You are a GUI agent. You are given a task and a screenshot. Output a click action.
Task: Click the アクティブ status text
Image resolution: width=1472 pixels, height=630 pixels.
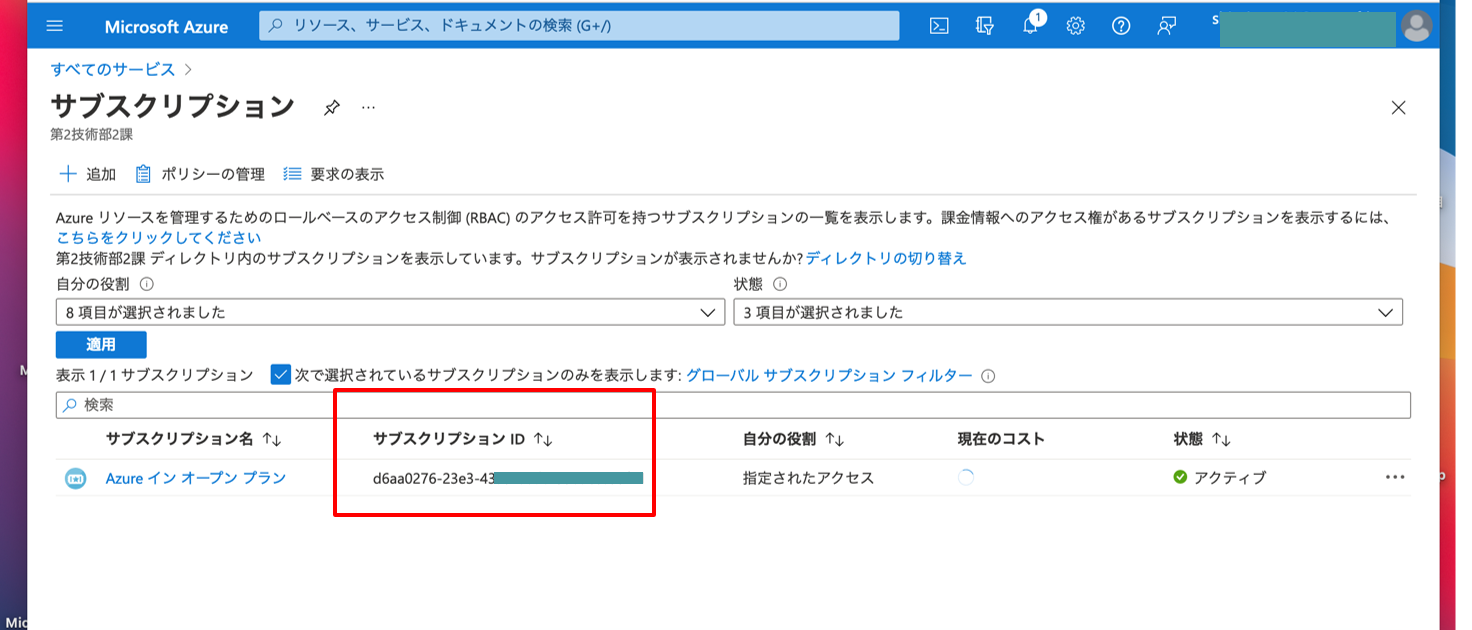tap(1230, 478)
